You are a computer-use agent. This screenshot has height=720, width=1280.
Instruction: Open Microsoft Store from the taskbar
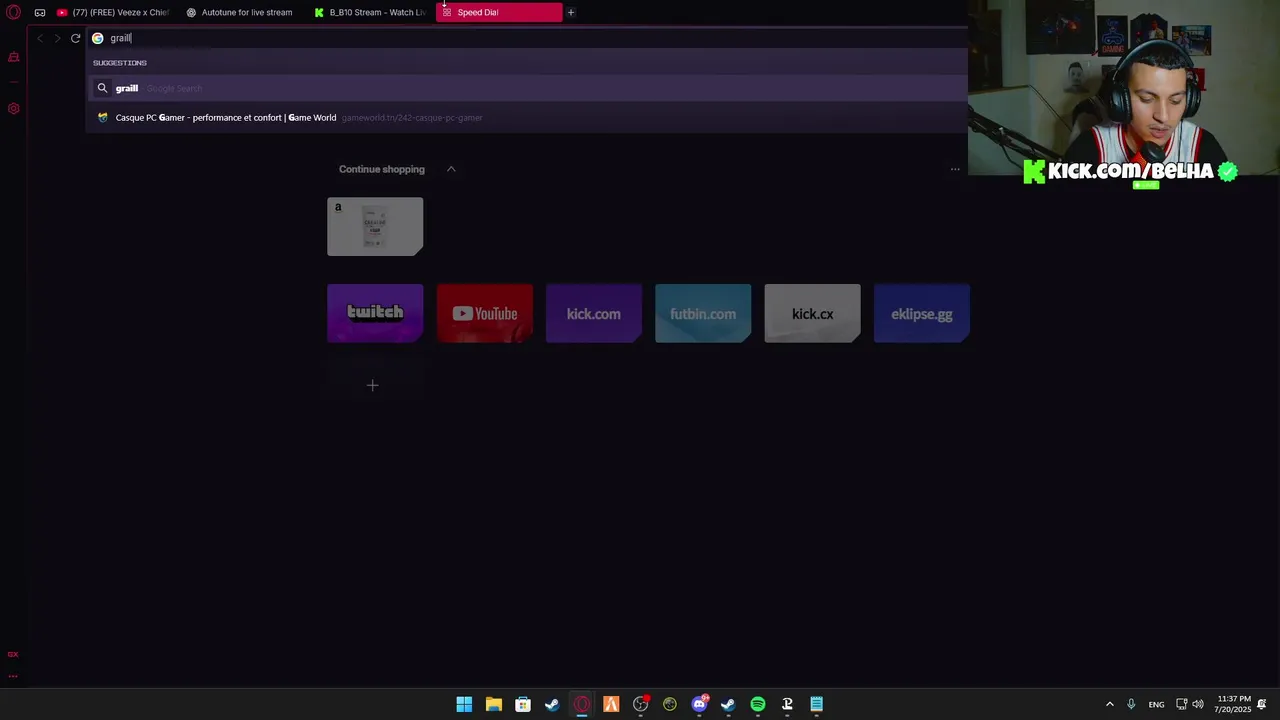tap(523, 704)
